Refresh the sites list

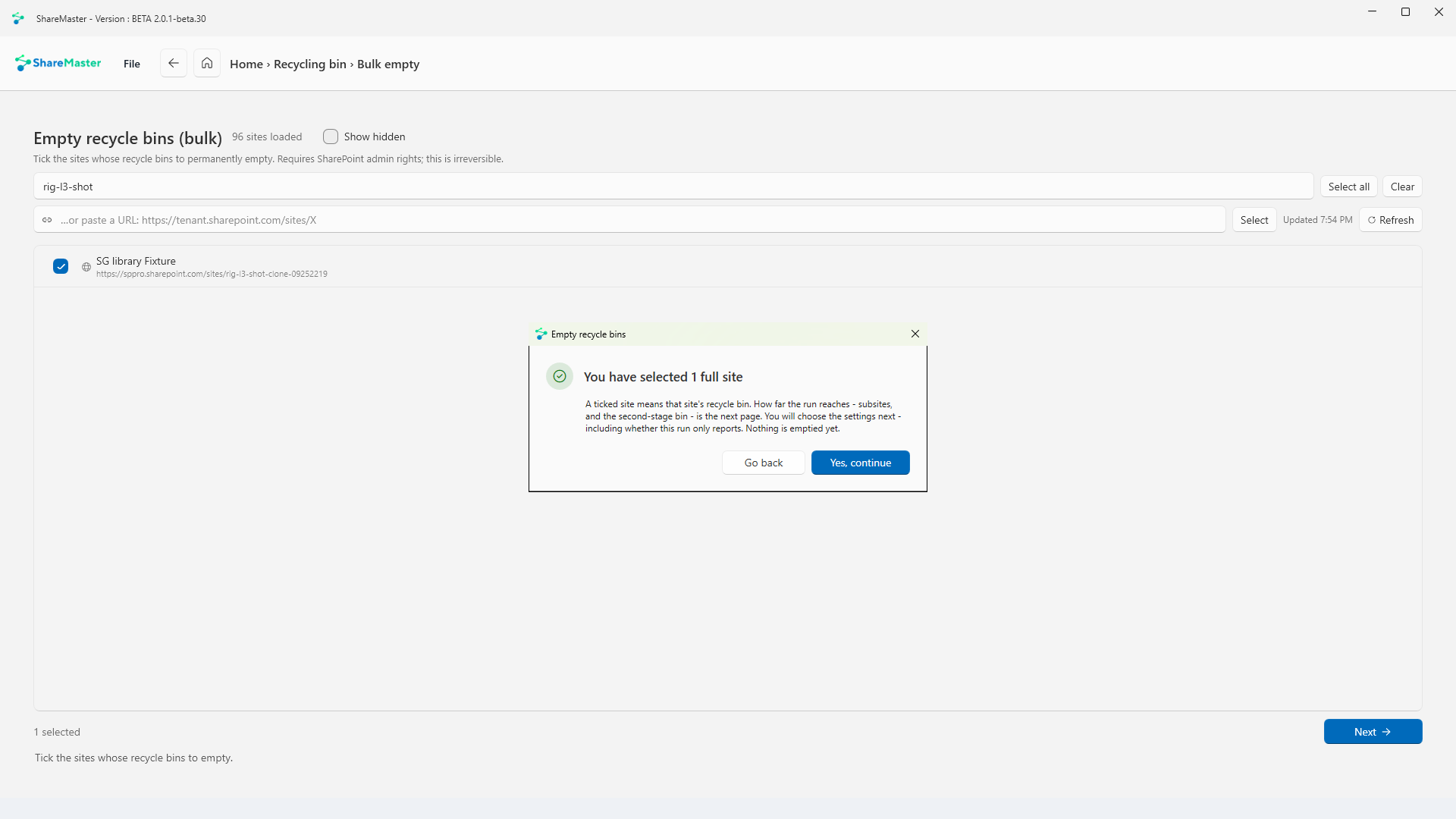click(x=1391, y=220)
